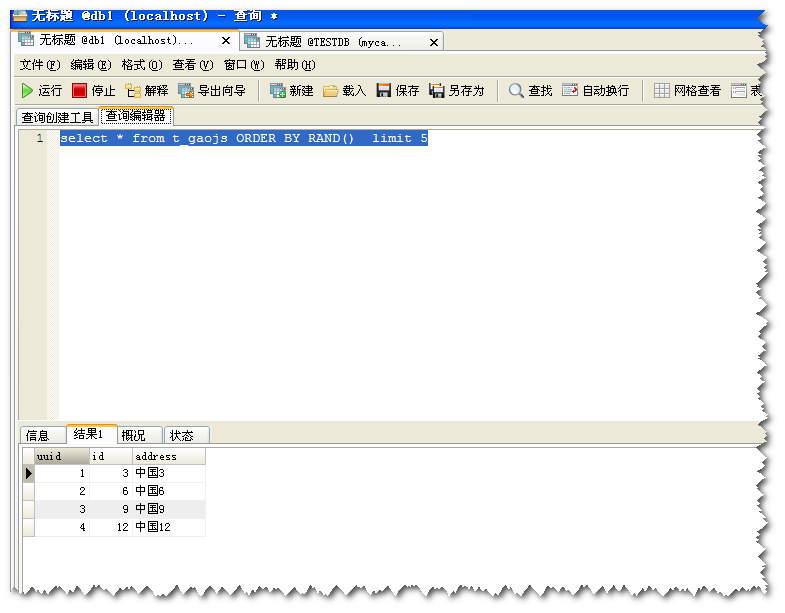Open the Export Wizard (导出向导) icon
The height and width of the screenshot is (613, 785).
[186, 91]
